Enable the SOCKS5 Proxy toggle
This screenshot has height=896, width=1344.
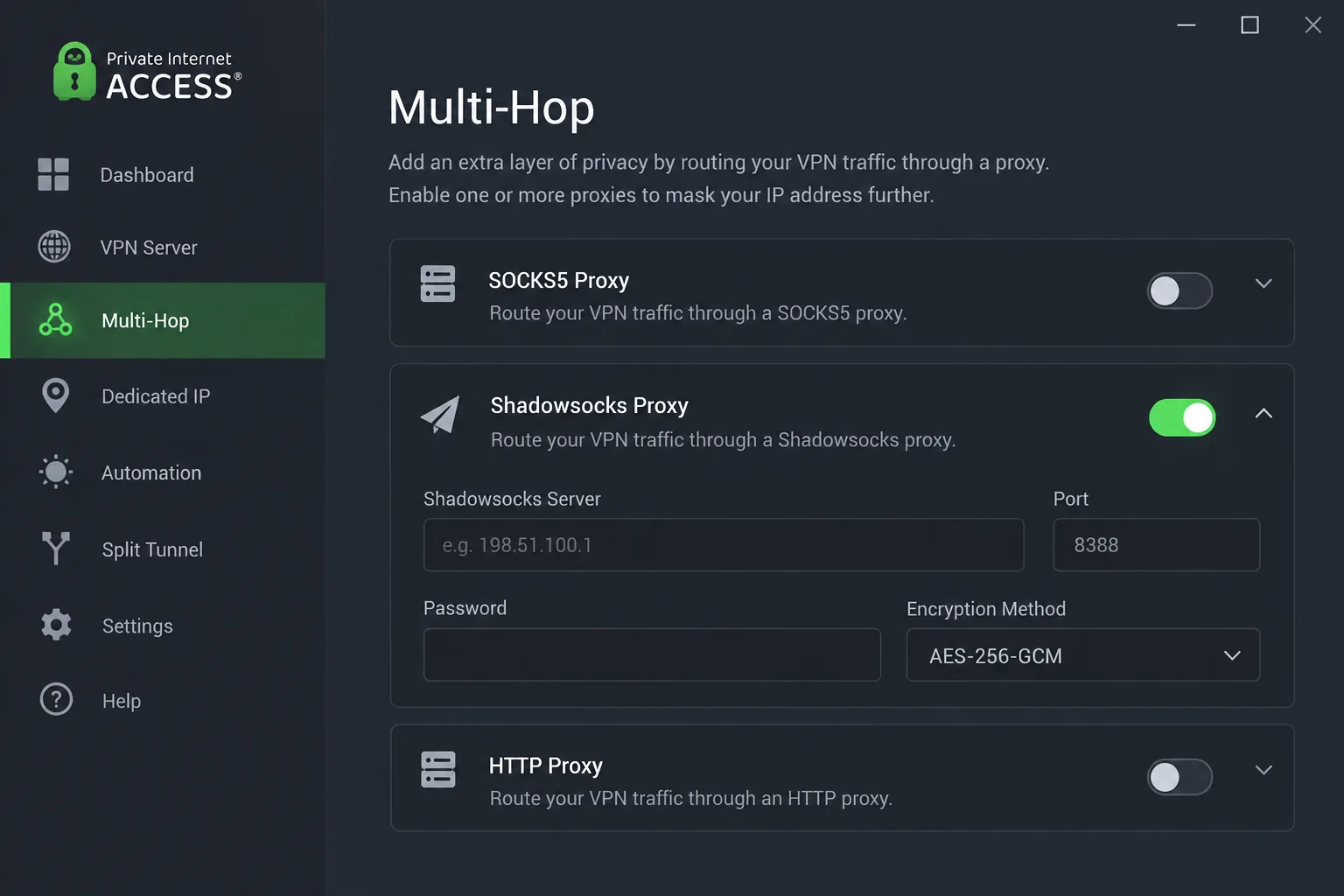1179,290
